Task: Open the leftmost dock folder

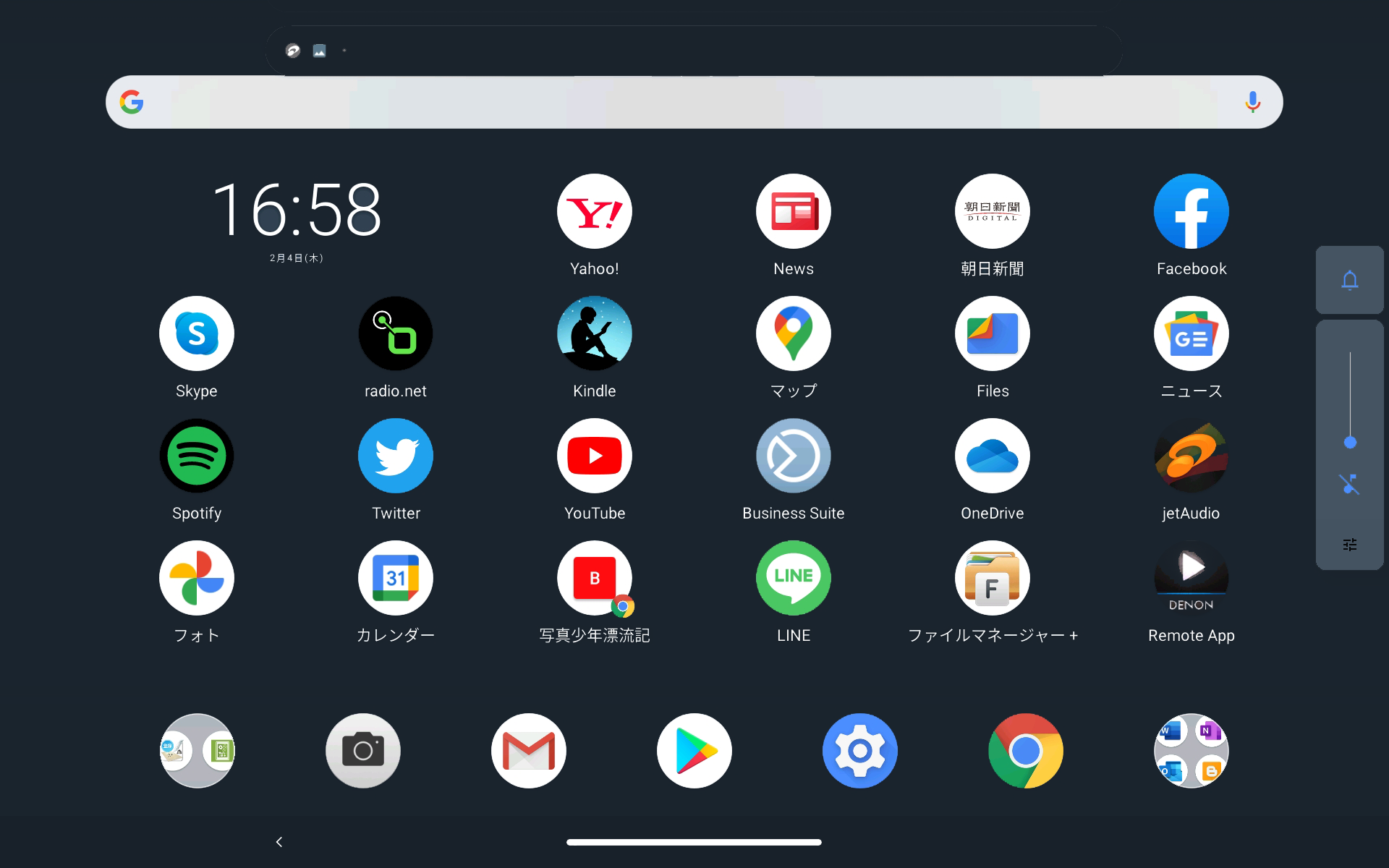Action: (x=196, y=751)
